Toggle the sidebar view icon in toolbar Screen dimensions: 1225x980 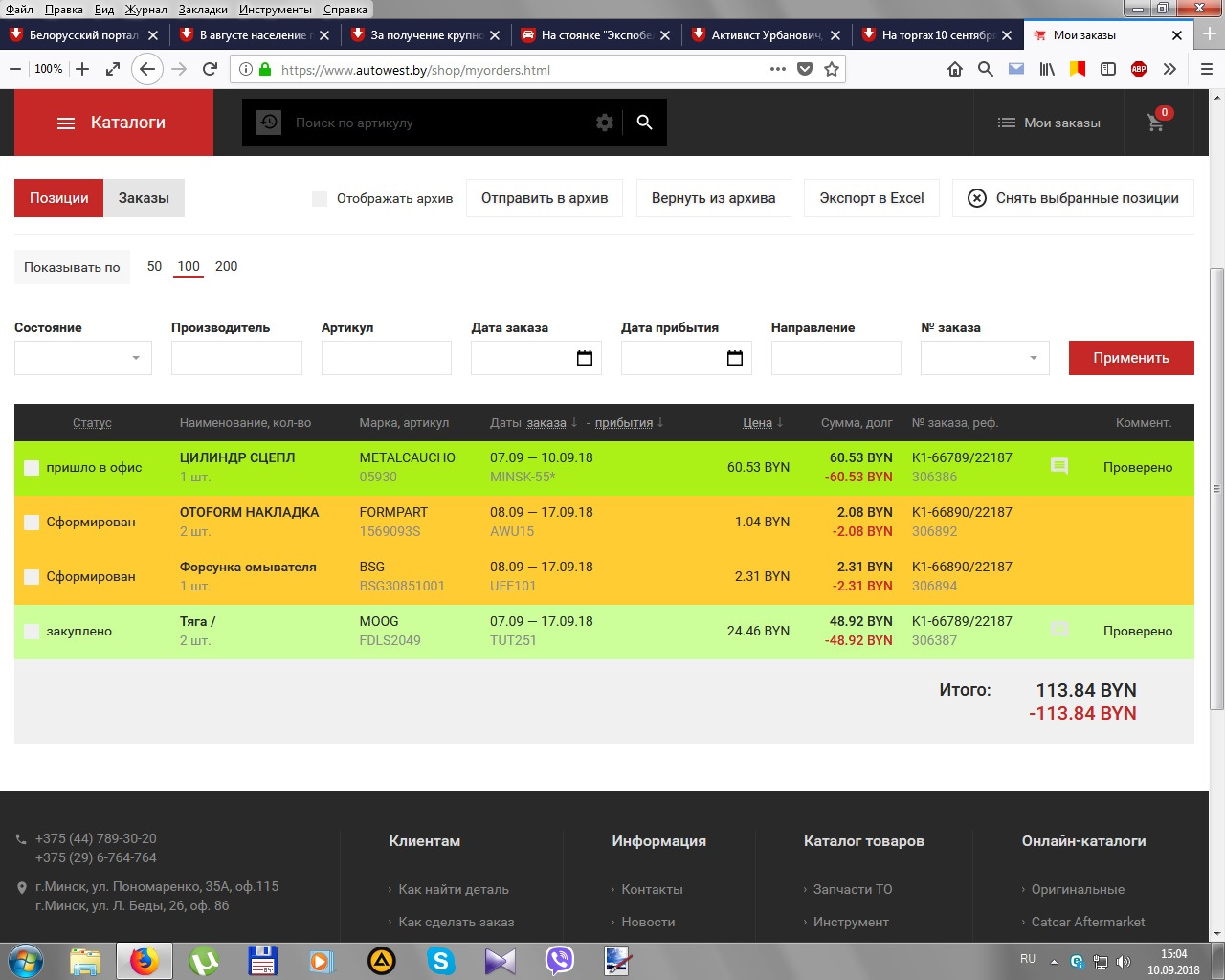tap(1108, 69)
